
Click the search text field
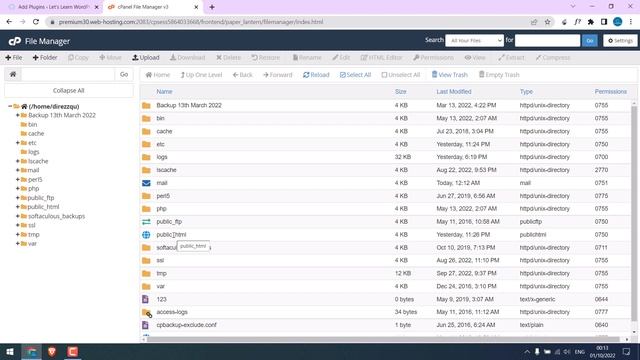tap(547, 40)
